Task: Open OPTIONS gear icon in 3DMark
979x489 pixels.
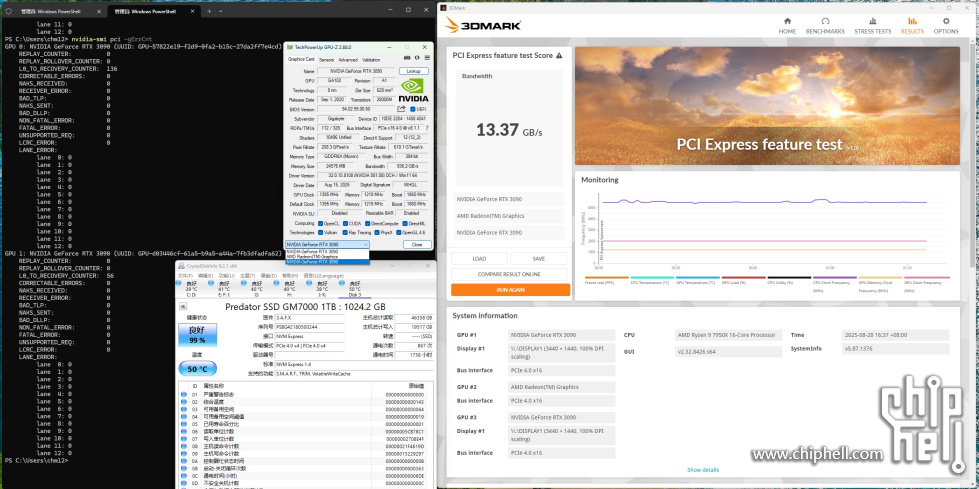Action: 946,21
